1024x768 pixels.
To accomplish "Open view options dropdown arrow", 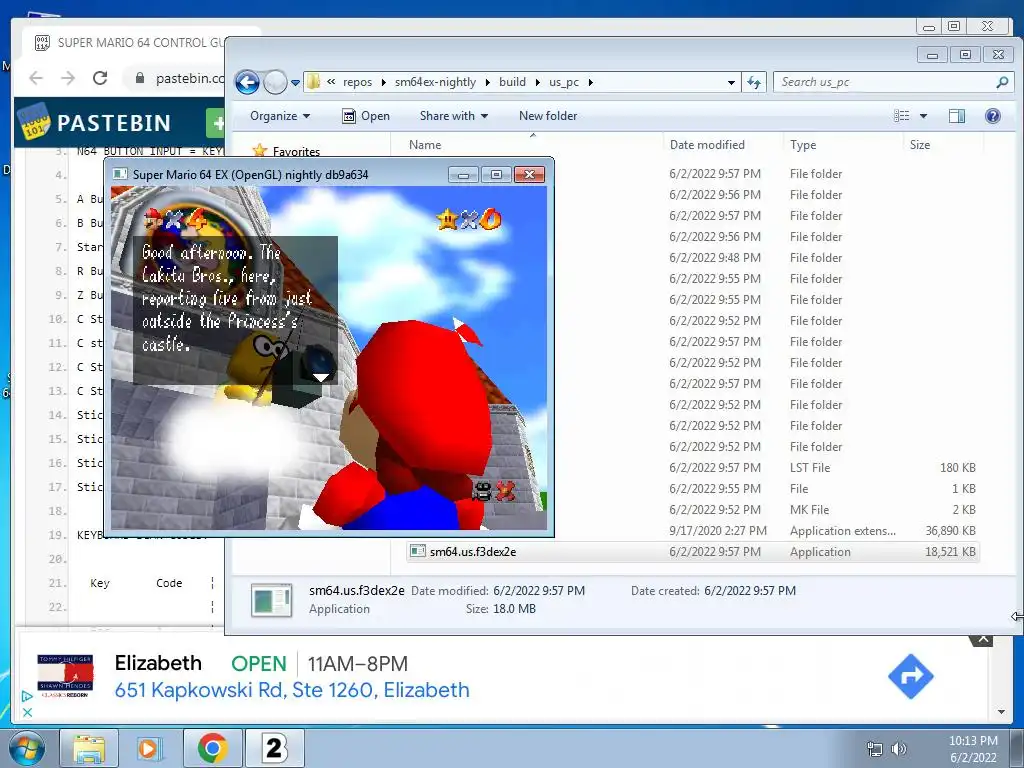I will pos(923,116).
